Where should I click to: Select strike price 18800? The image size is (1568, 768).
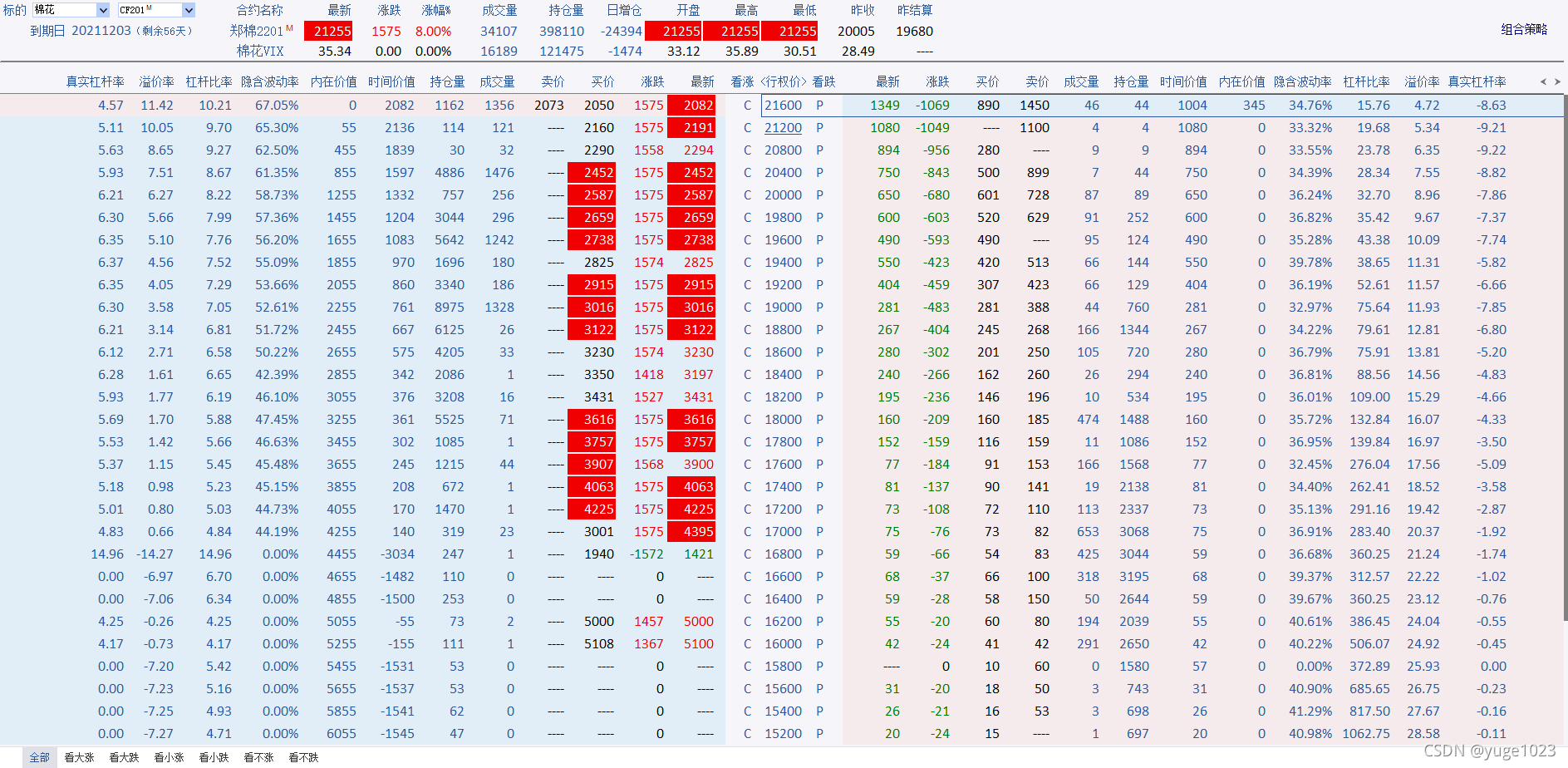coord(784,330)
